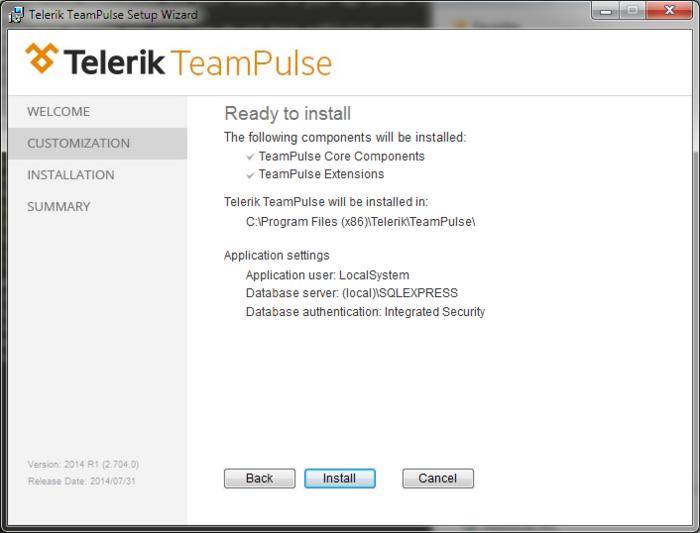Screen dimensions: 700x533
Task: Click the 'Telerik TeamPulse' logo wordmark
Action: pyautogui.click(x=198, y=62)
